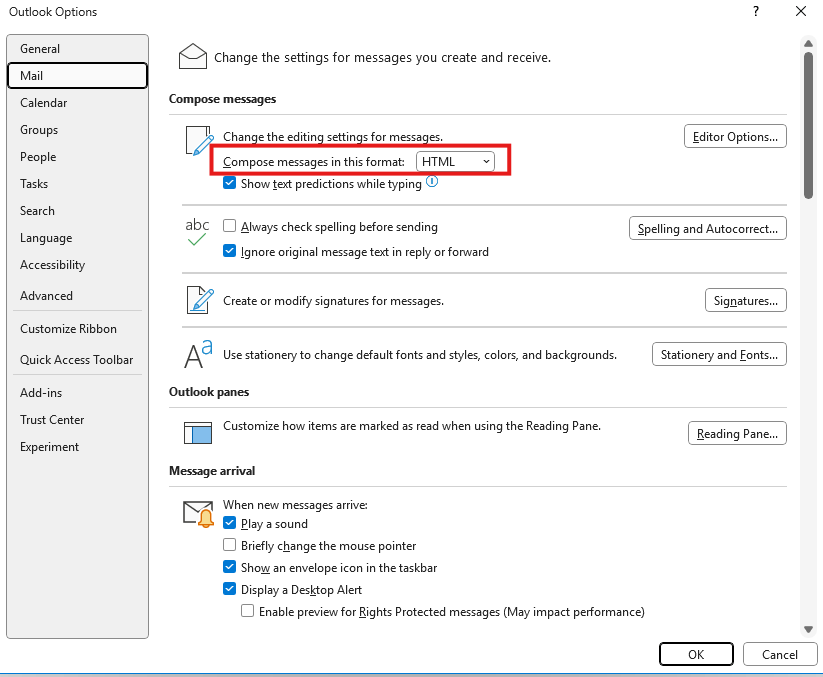823x677 pixels.
Task: Uncheck Display a Desktop Alert
Action: coord(229,589)
